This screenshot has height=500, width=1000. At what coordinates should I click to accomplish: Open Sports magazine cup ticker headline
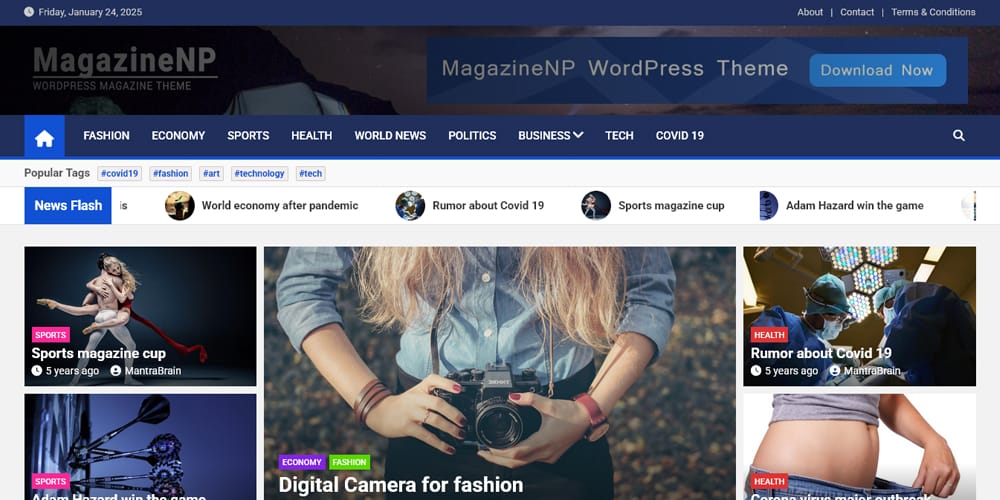click(671, 205)
